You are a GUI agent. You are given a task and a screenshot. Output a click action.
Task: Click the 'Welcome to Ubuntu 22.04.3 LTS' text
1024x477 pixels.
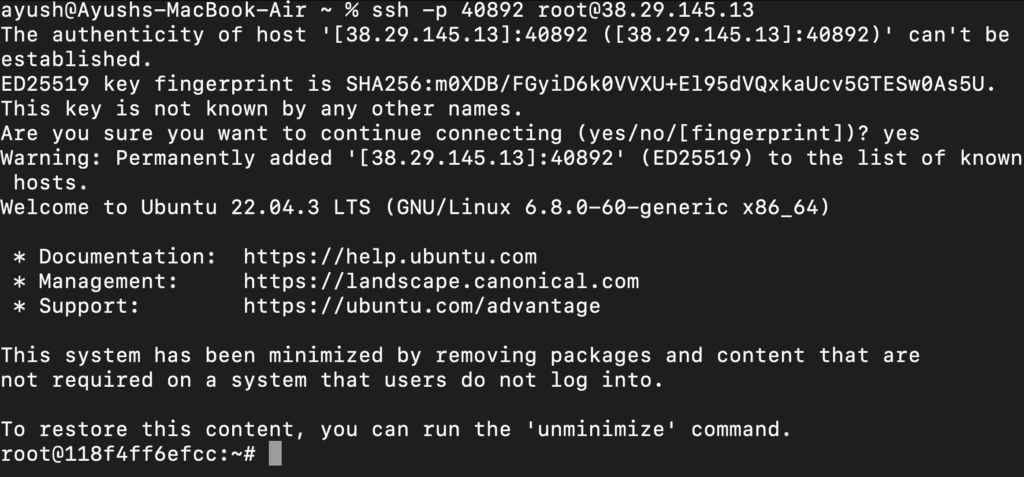pos(180,208)
